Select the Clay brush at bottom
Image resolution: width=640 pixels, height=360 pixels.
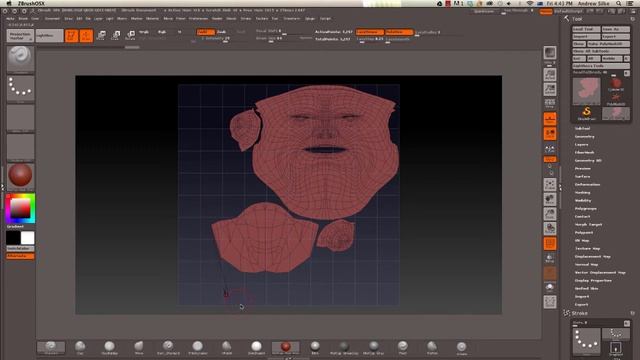tap(80, 348)
